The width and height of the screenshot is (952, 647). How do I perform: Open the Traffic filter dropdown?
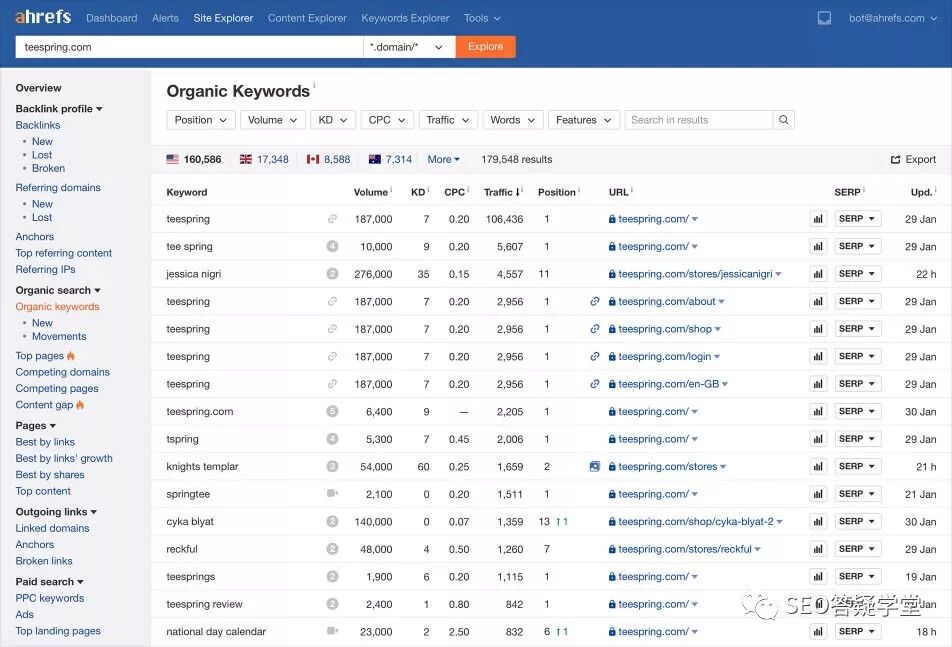448,120
